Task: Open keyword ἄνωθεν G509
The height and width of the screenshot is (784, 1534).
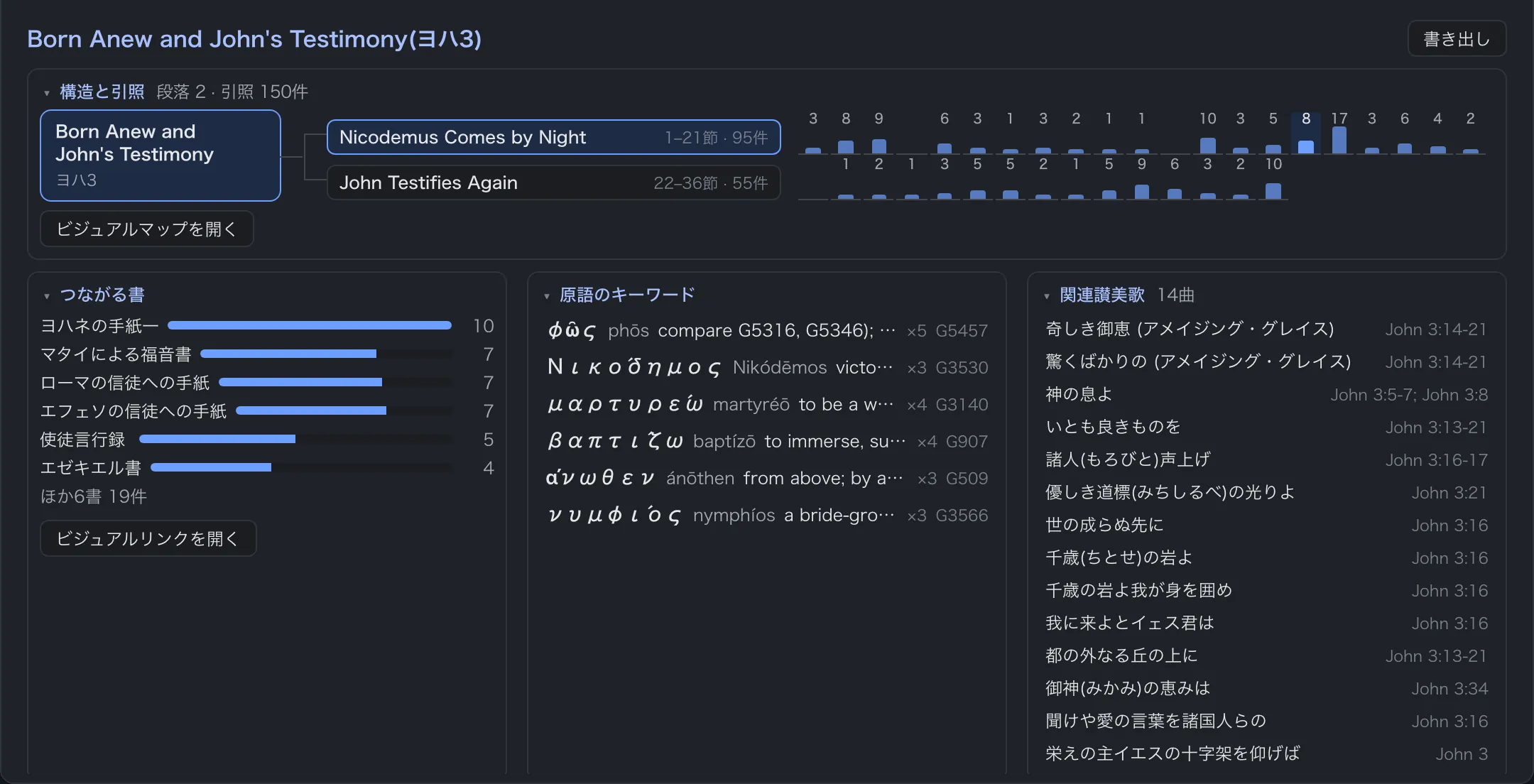Action: click(767, 478)
